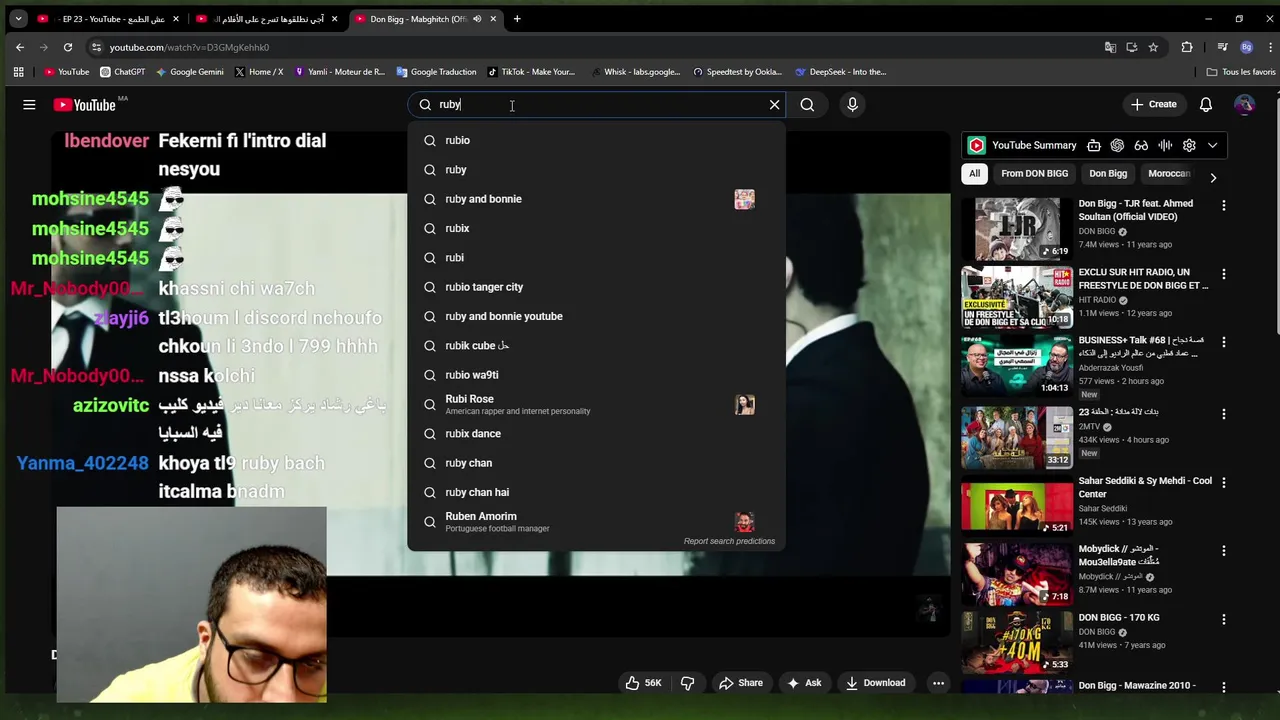
Task: Open options menu for Mobydick video
Action: (x=1224, y=551)
